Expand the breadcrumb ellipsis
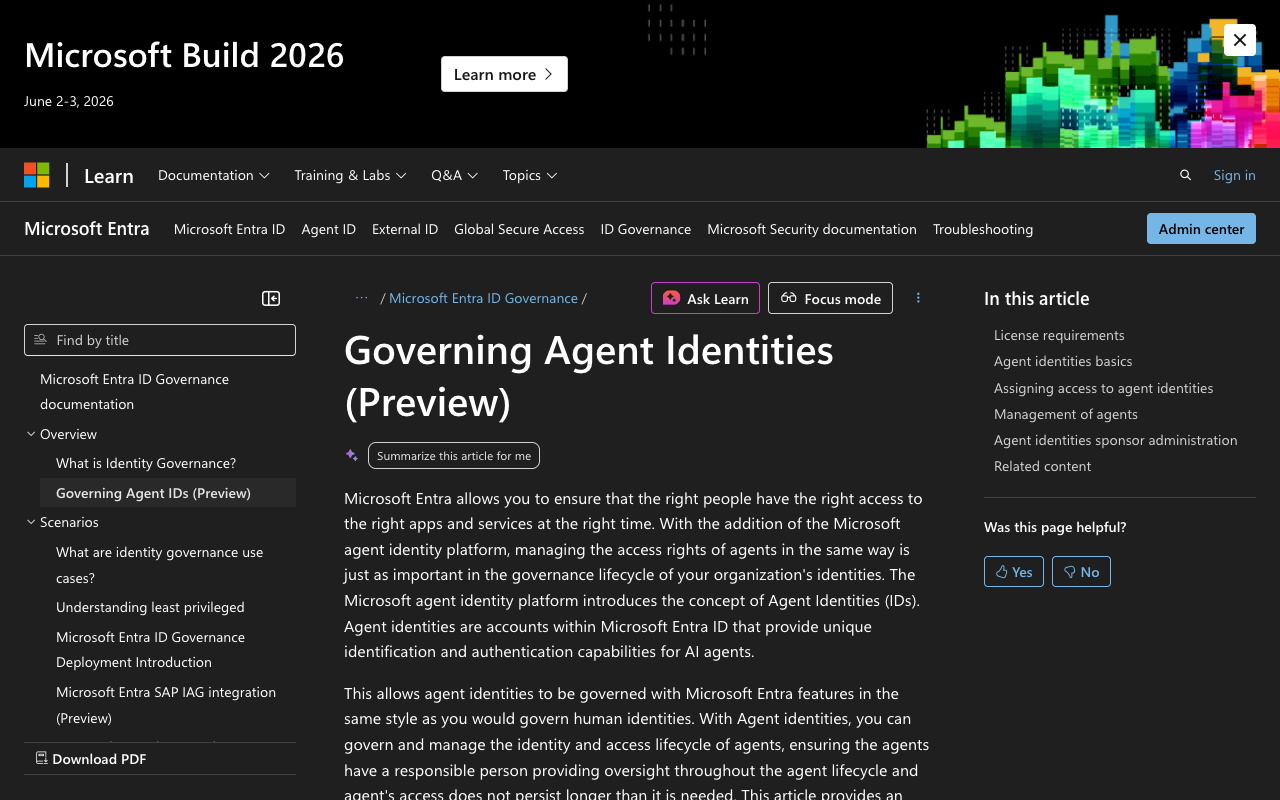1280x800 pixels. point(362,298)
